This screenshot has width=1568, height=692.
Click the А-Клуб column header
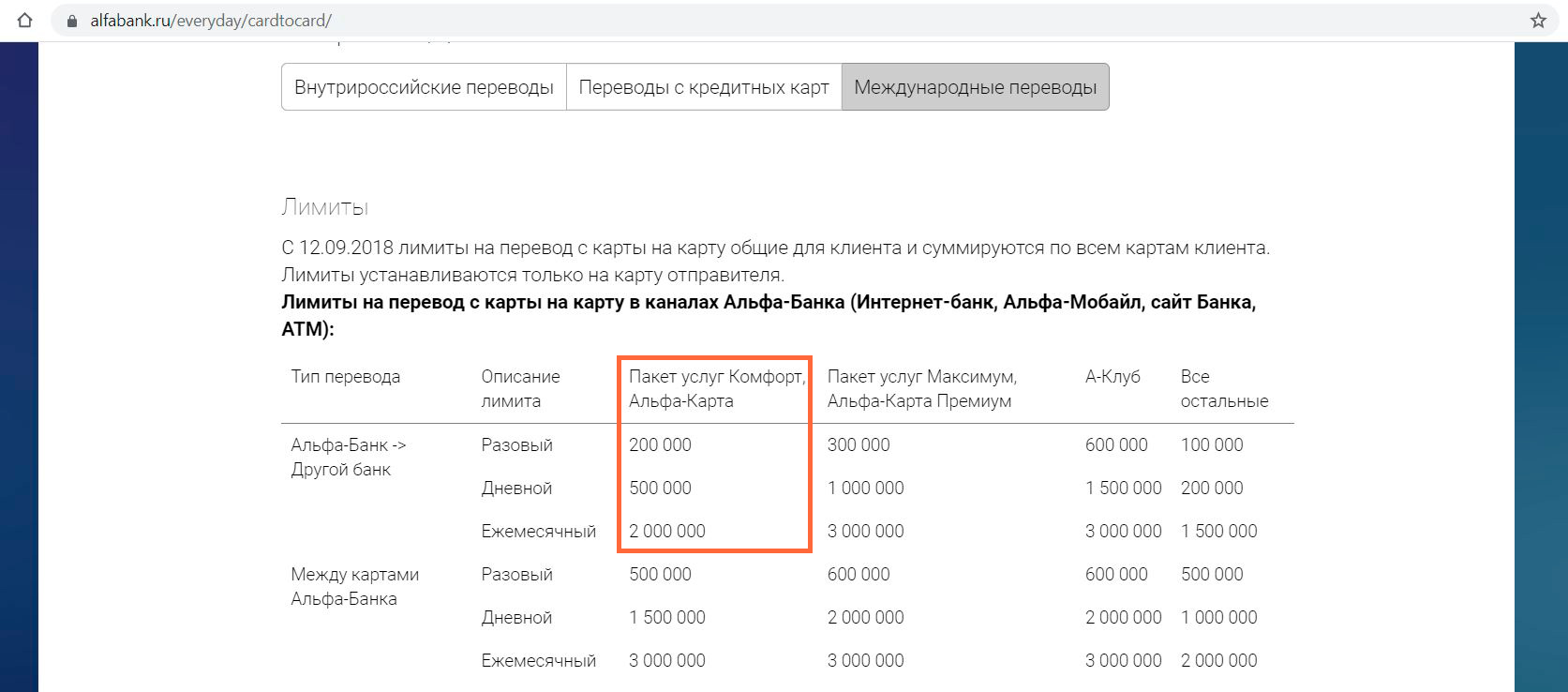(1113, 376)
